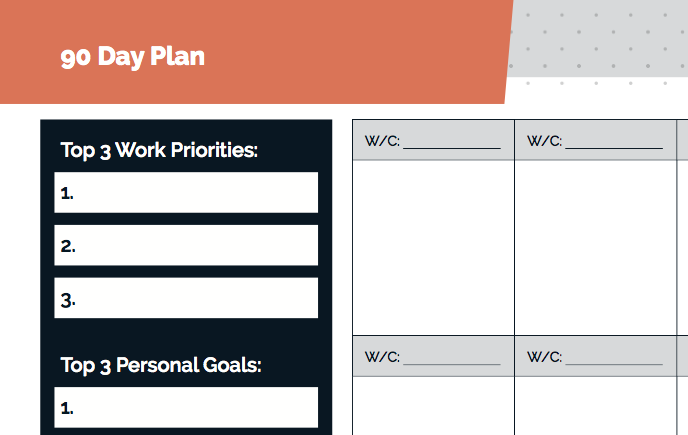Click the Top 3 Personal Goals heading

161,365
